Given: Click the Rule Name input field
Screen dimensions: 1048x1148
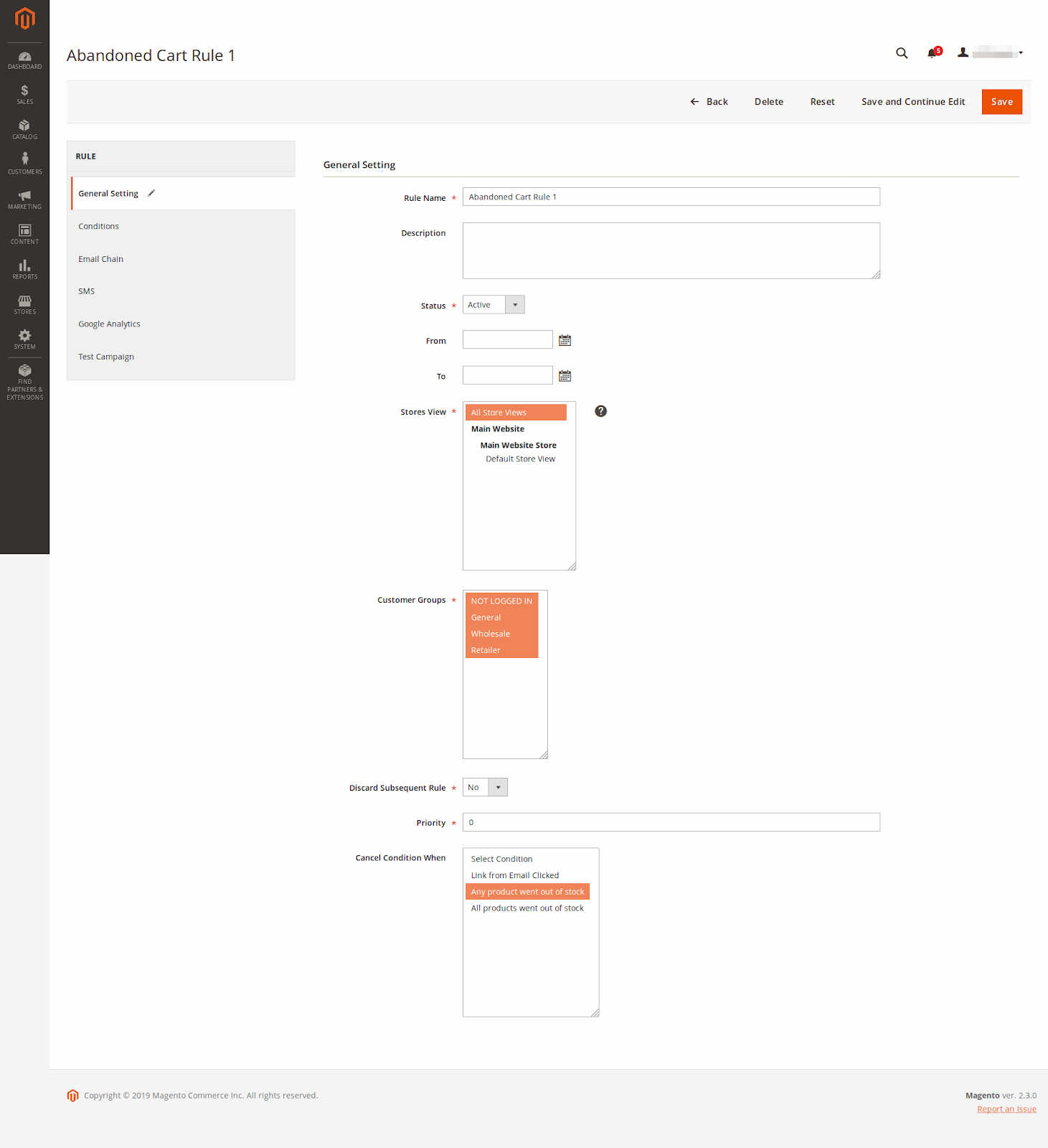Looking at the screenshot, I should 671,197.
